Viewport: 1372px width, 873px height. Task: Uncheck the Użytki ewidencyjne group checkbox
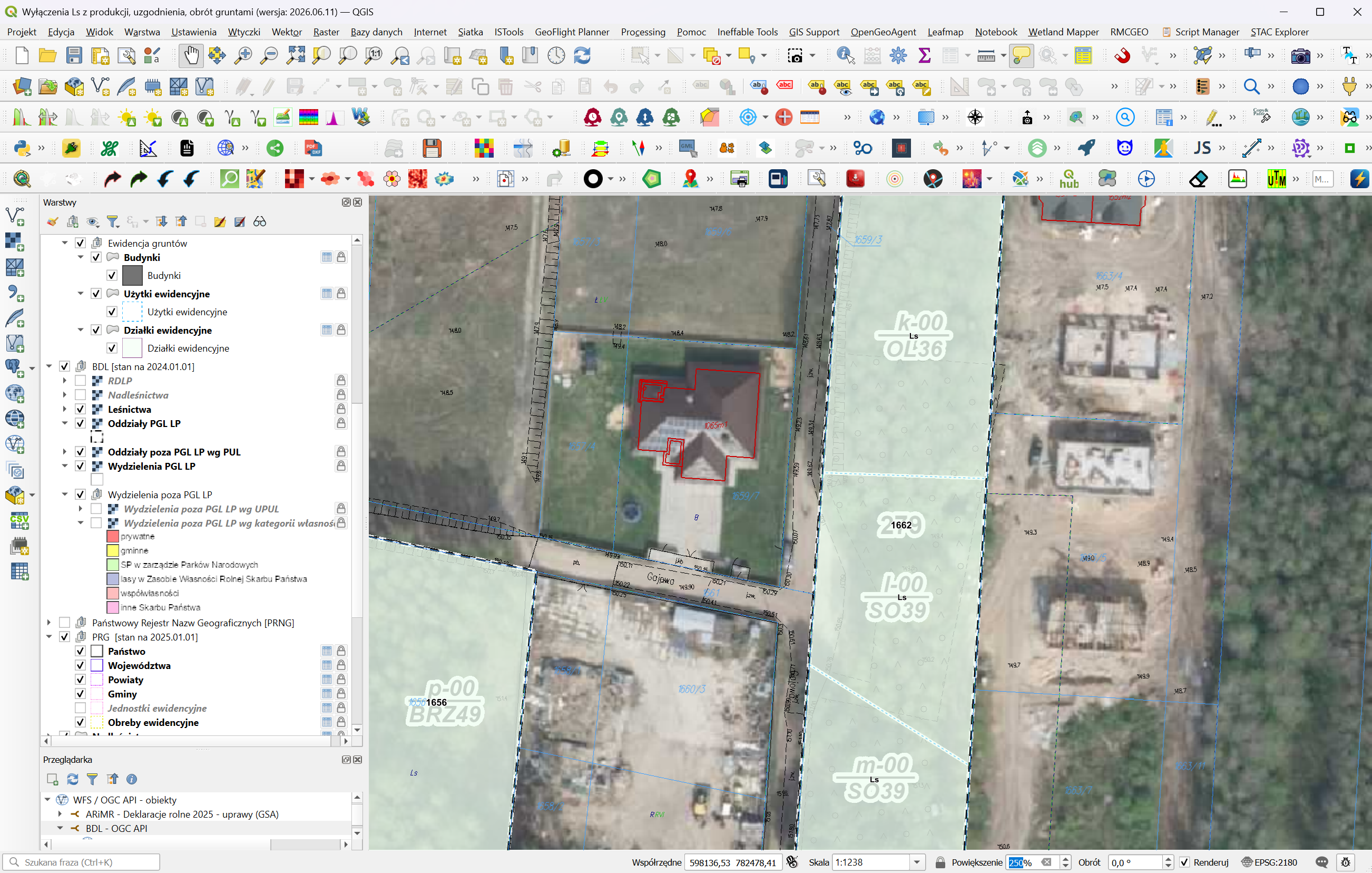coord(96,294)
